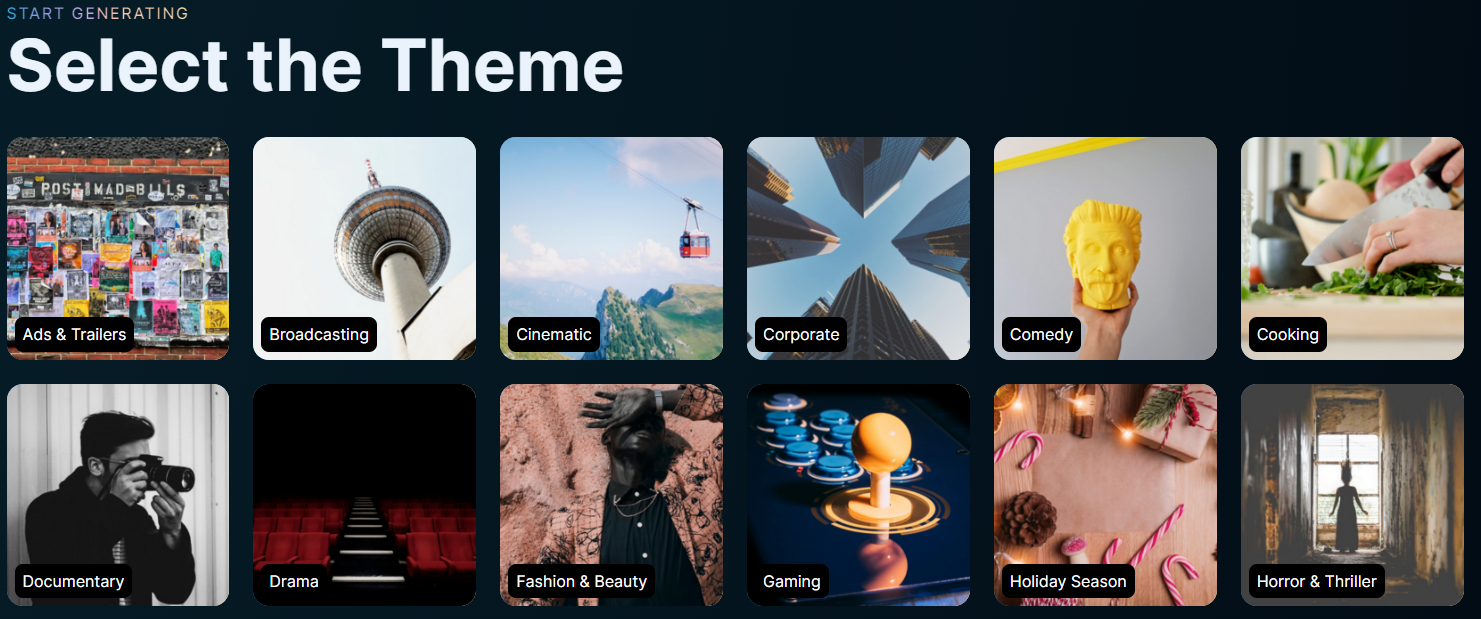Image resolution: width=1481 pixels, height=619 pixels.
Task: Click the Cinematic label badge
Action: tap(554, 334)
